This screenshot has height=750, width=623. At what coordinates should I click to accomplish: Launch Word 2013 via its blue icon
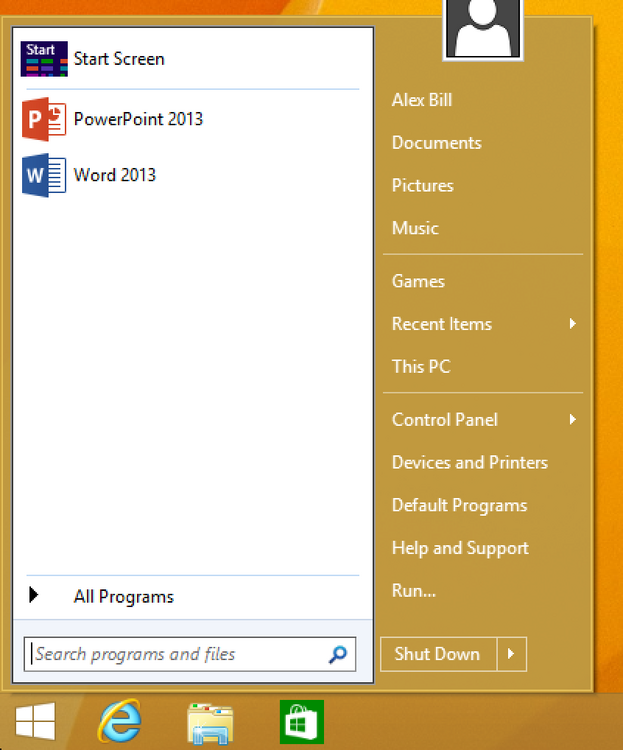coord(44,175)
